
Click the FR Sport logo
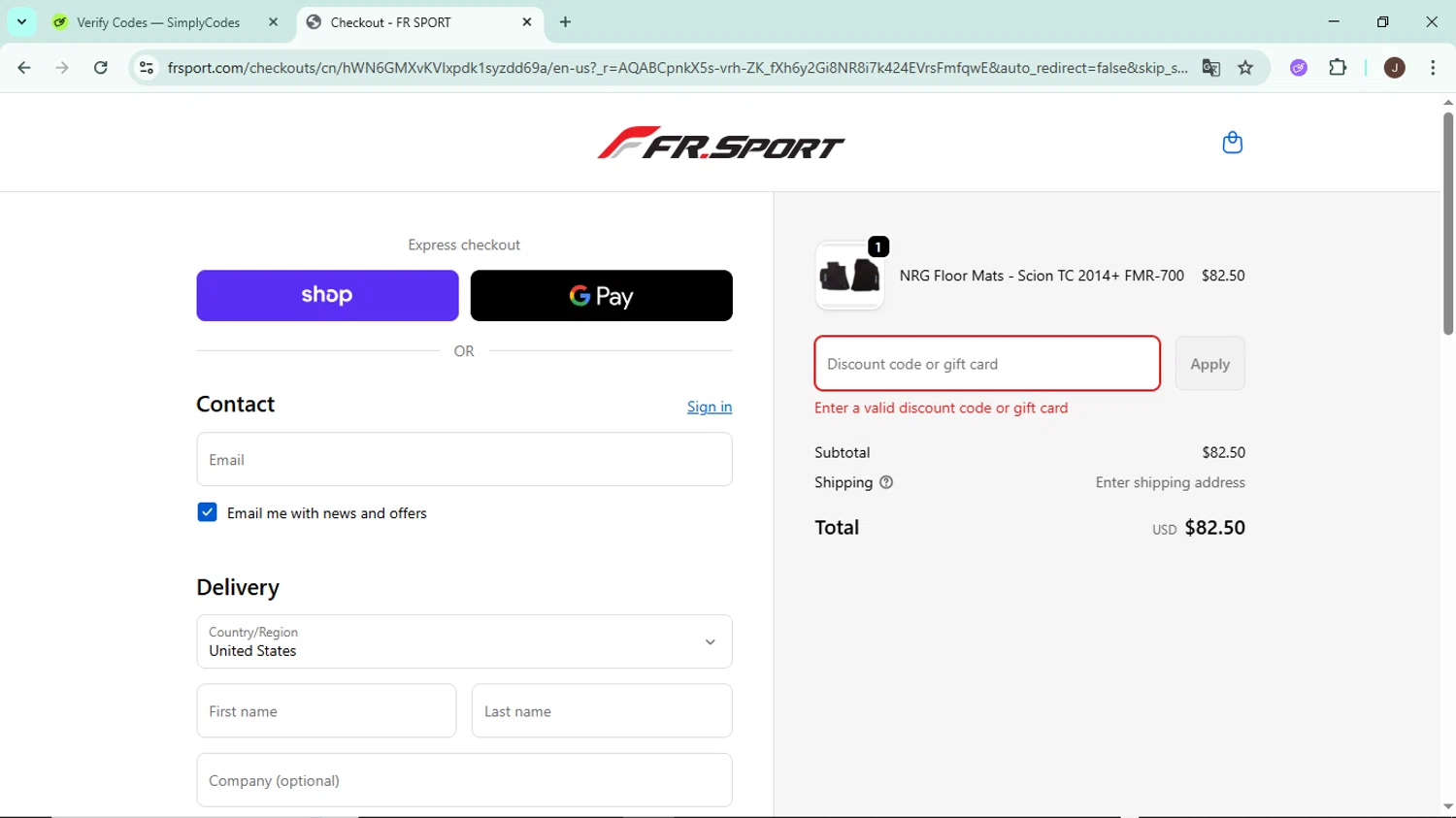[x=721, y=144]
